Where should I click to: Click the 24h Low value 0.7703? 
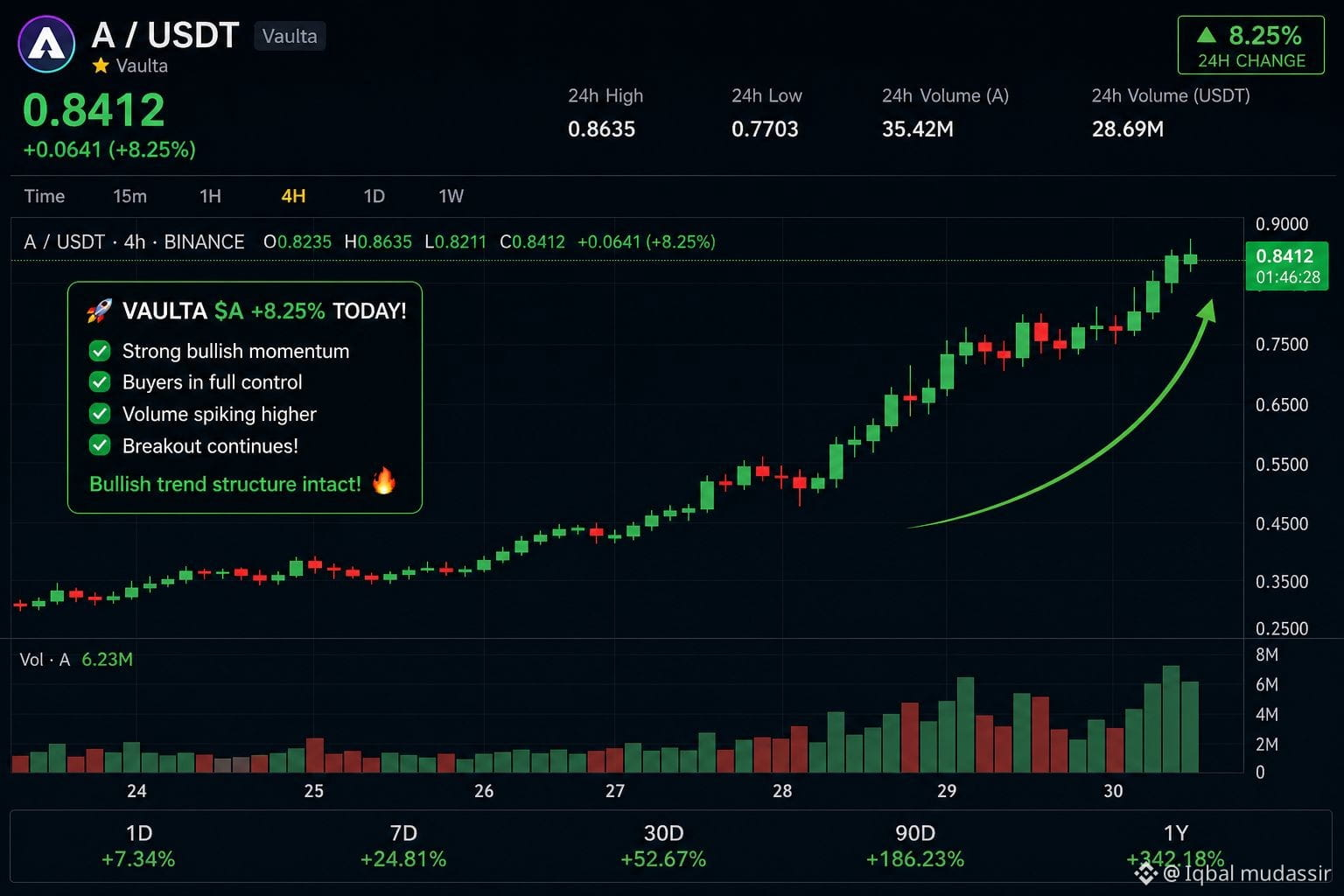click(765, 129)
